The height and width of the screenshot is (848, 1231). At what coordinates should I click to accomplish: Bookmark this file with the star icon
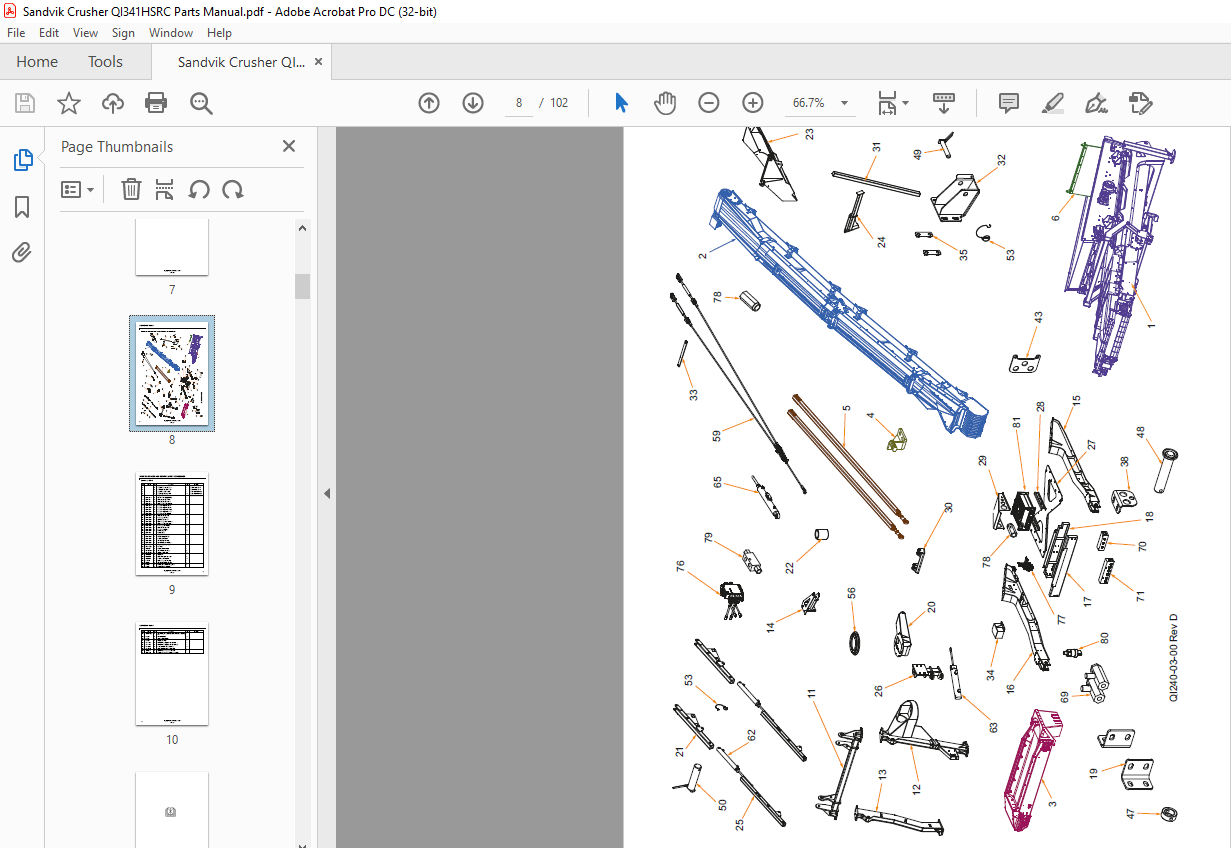click(x=68, y=103)
